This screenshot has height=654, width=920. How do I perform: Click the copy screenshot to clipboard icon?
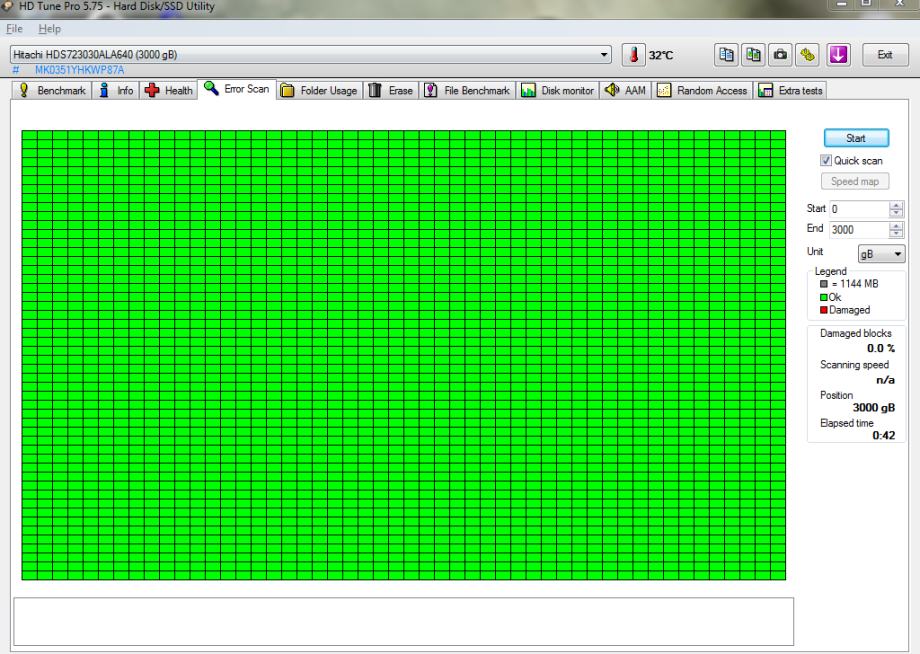(x=753, y=55)
